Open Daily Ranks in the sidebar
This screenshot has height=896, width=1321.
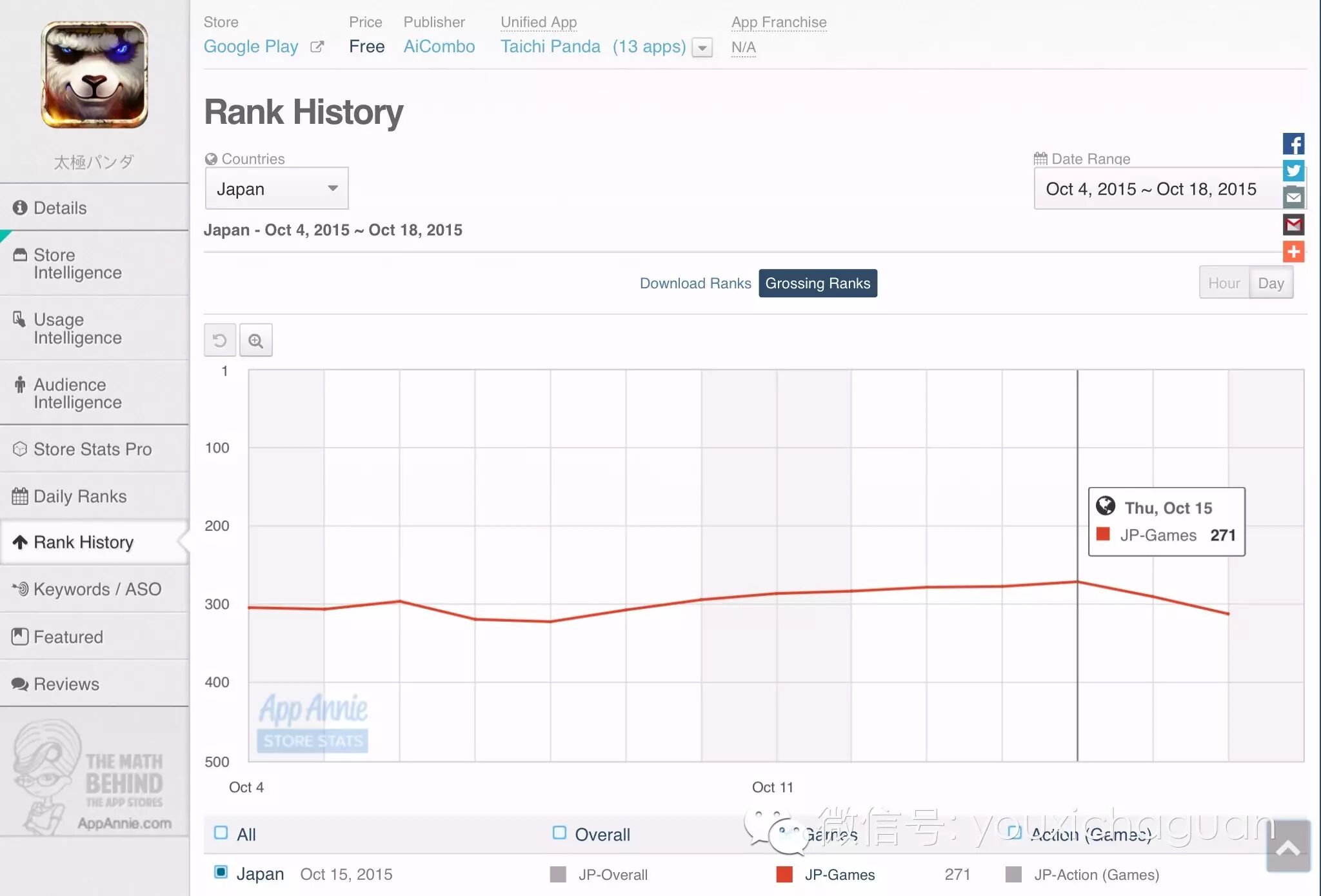point(80,496)
